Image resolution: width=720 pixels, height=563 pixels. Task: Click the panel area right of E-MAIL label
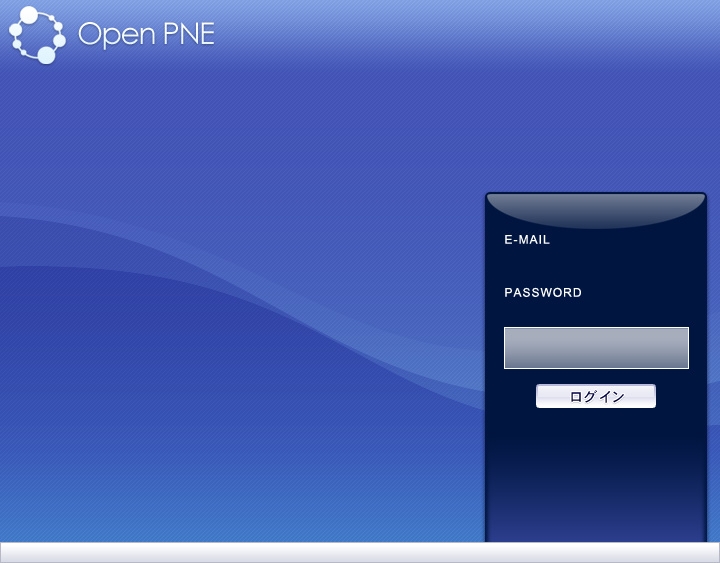[x=630, y=240]
